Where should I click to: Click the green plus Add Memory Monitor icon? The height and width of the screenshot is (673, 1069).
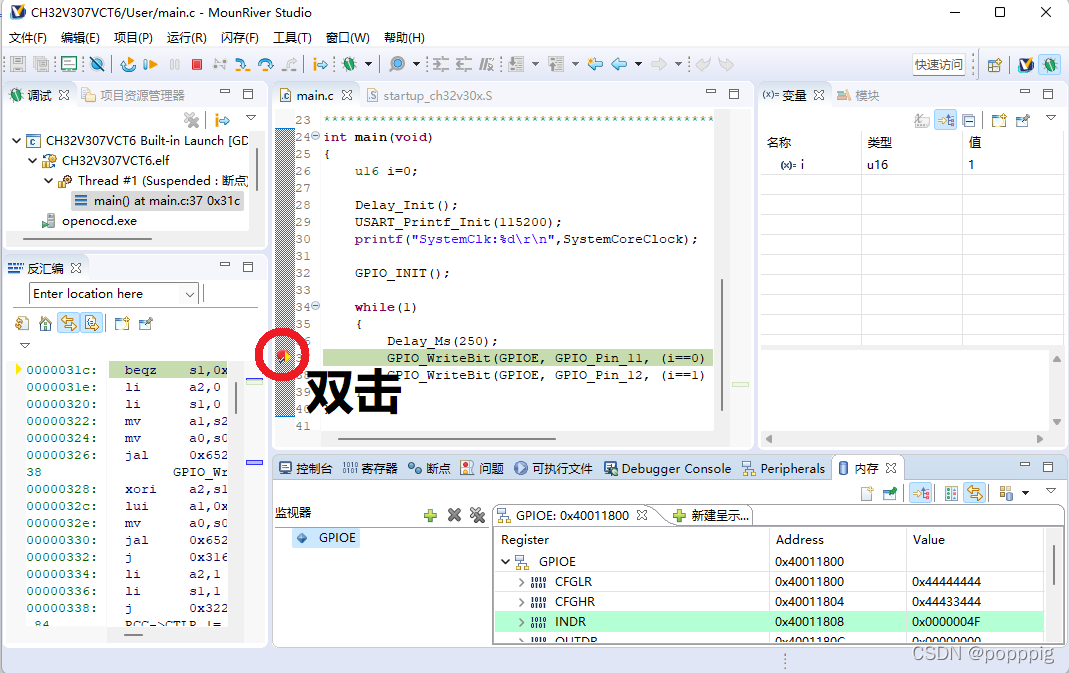coord(430,515)
